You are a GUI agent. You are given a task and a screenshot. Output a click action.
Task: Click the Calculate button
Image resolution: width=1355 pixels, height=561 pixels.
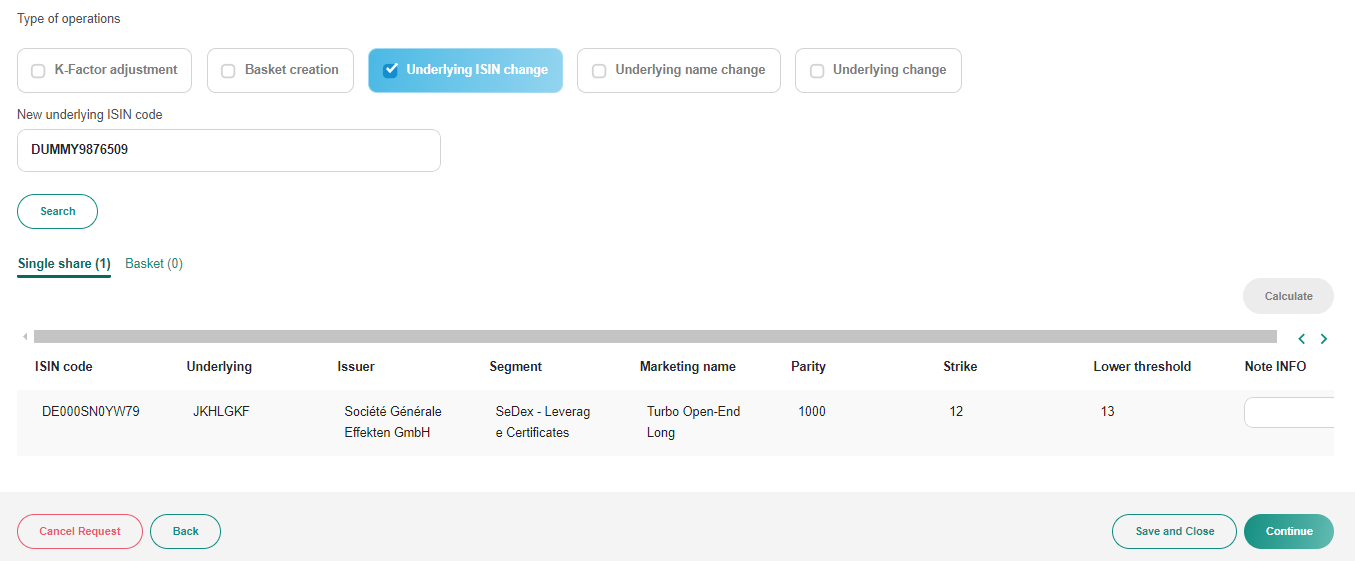click(x=1288, y=296)
